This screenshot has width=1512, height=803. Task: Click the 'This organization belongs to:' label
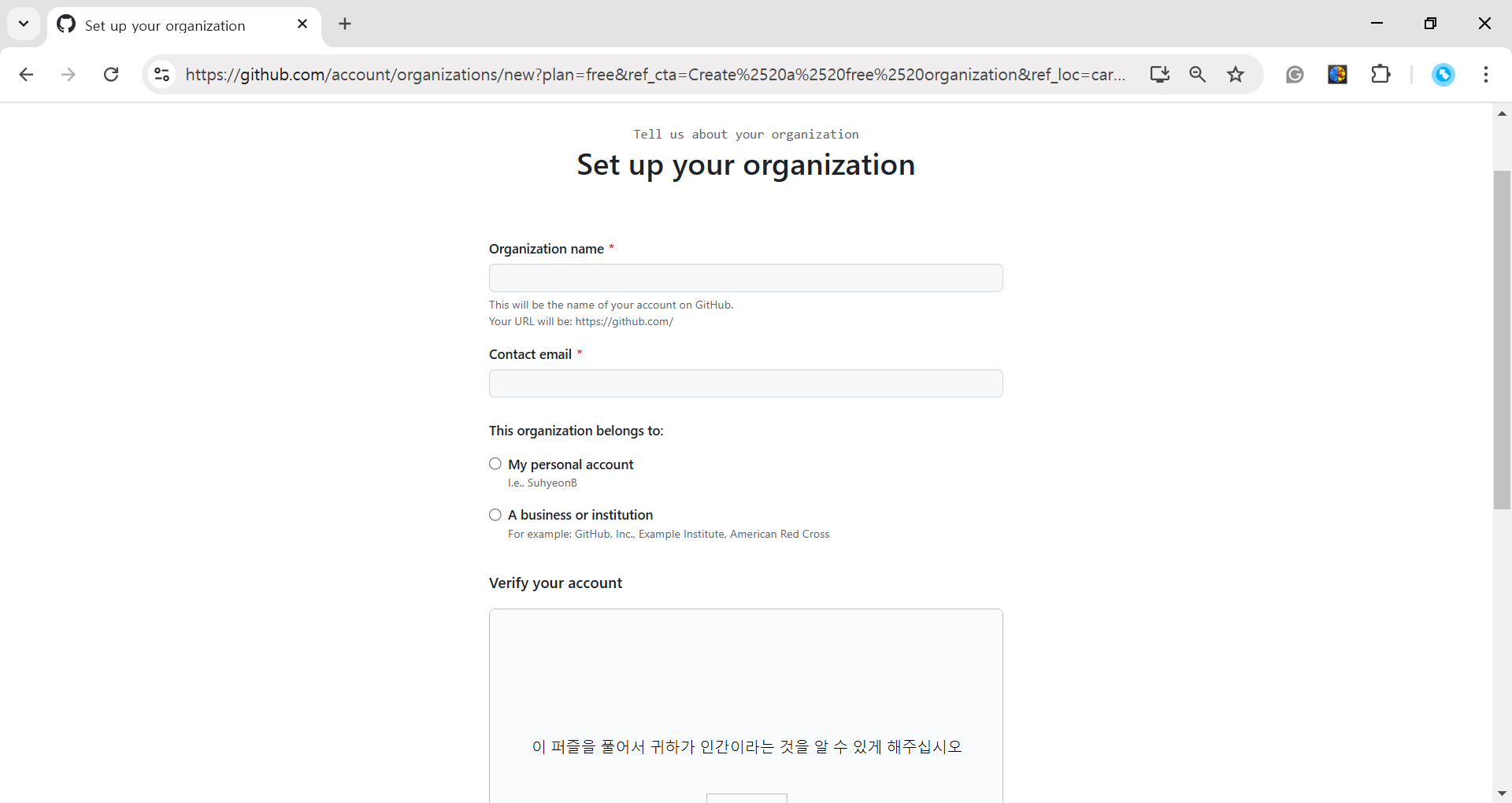[576, 431]
